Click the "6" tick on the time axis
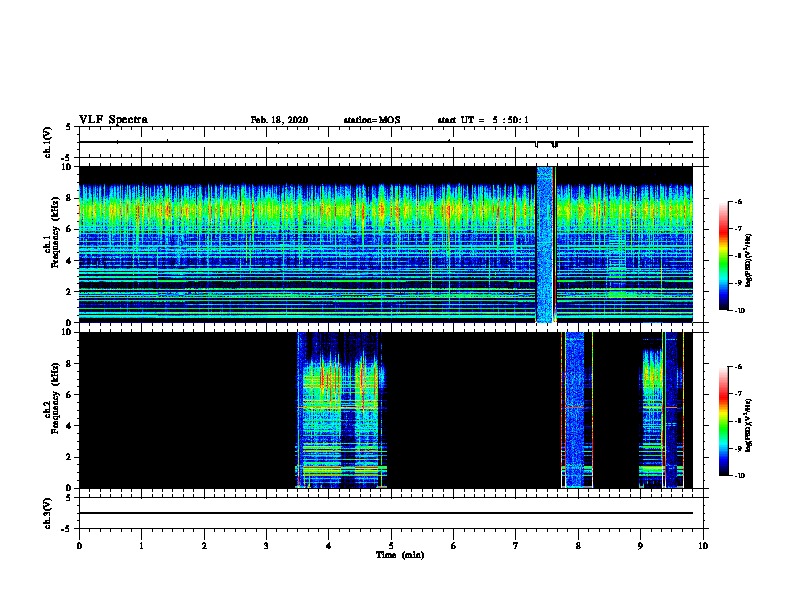792x612 pixels. [x=454, y=546]
